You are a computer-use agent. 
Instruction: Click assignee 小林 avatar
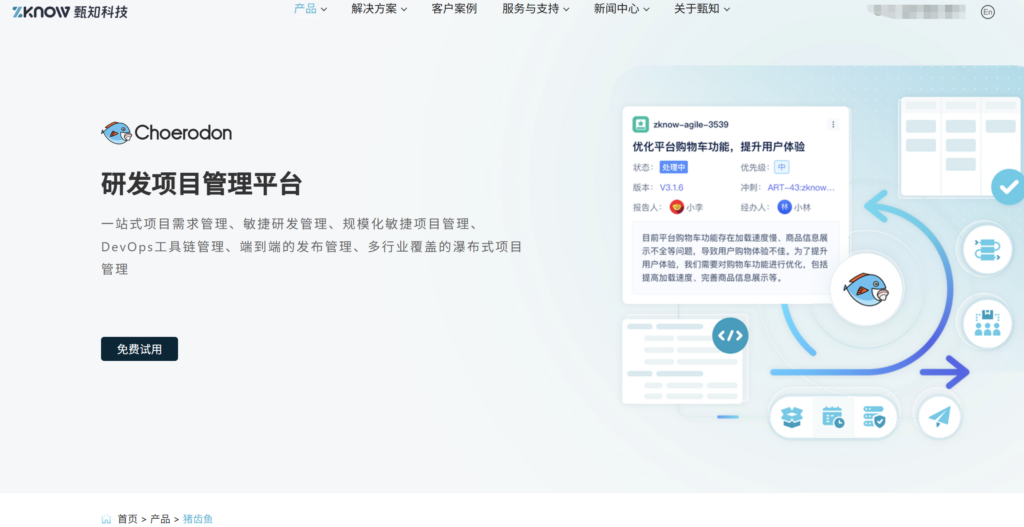pyautogui.click(x=784, y=207)
